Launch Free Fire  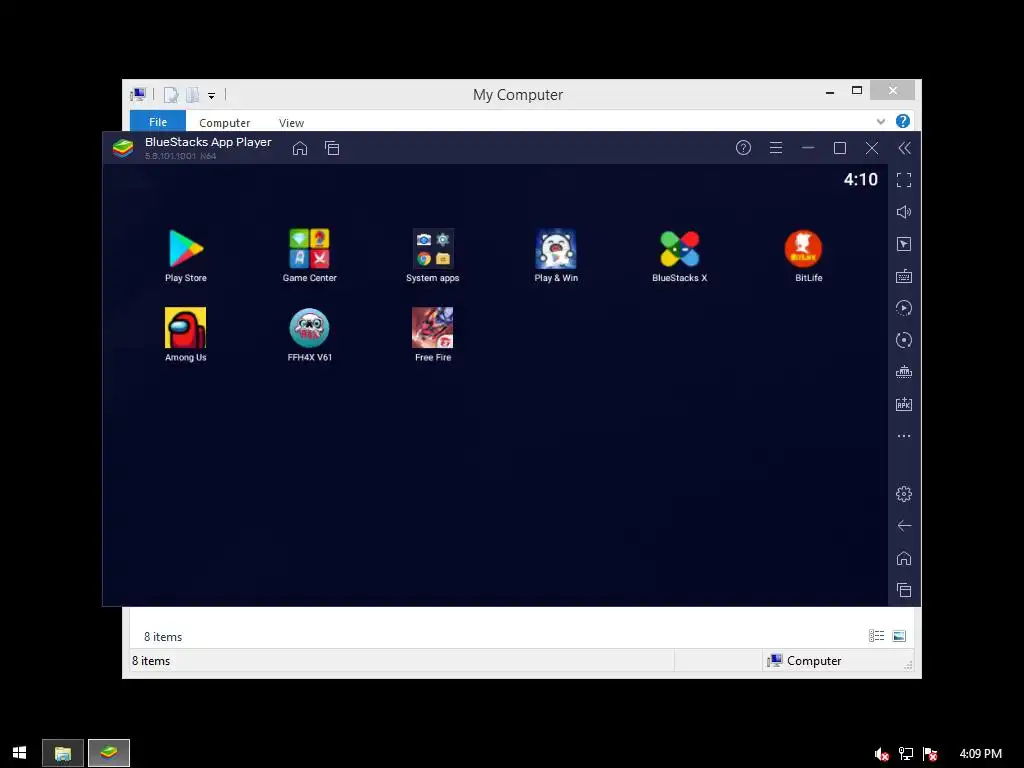pyautogui.click(x=432, y=328)
